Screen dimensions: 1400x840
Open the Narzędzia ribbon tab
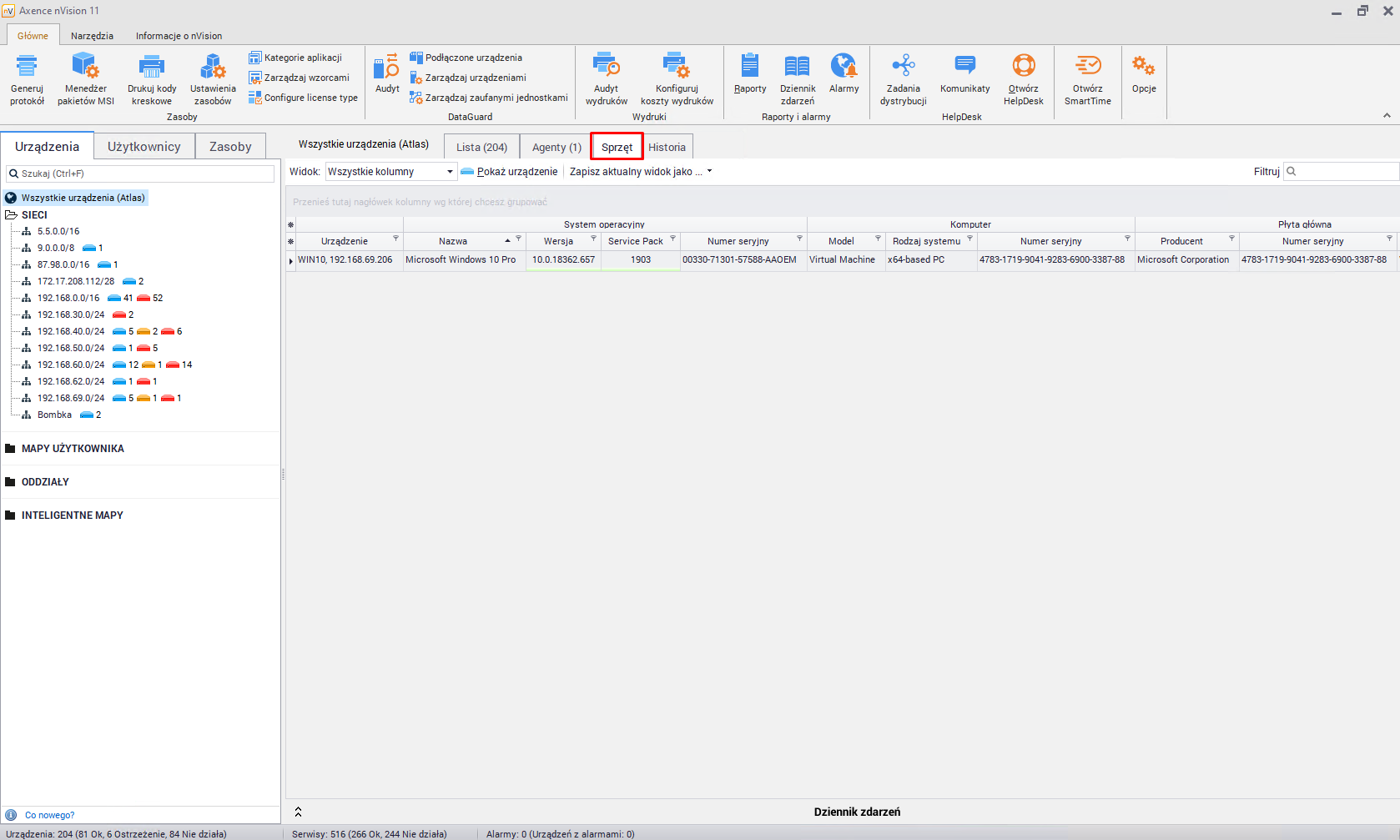(x=92, y=36)
